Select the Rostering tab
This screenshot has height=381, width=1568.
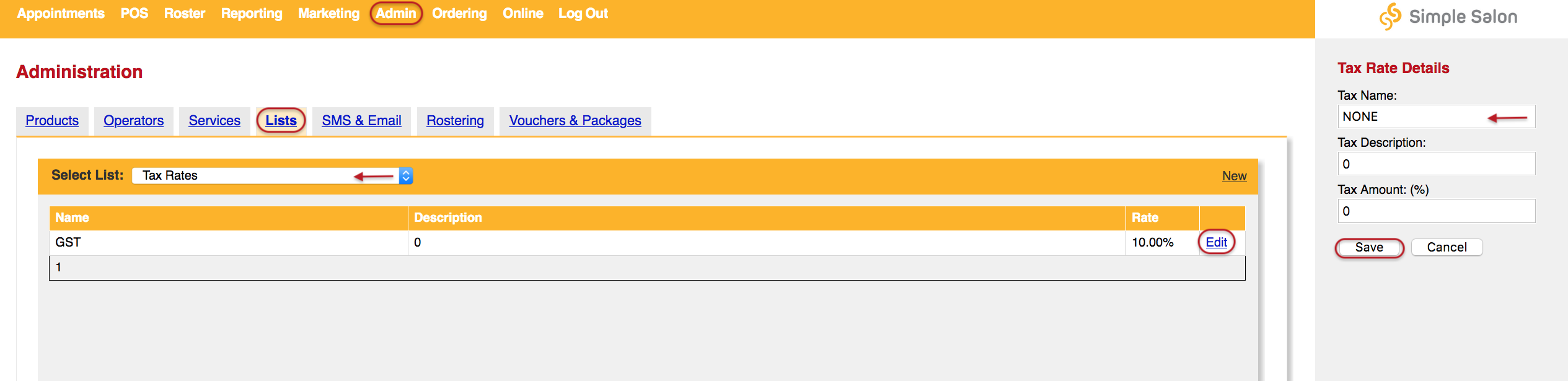(456, 121)
